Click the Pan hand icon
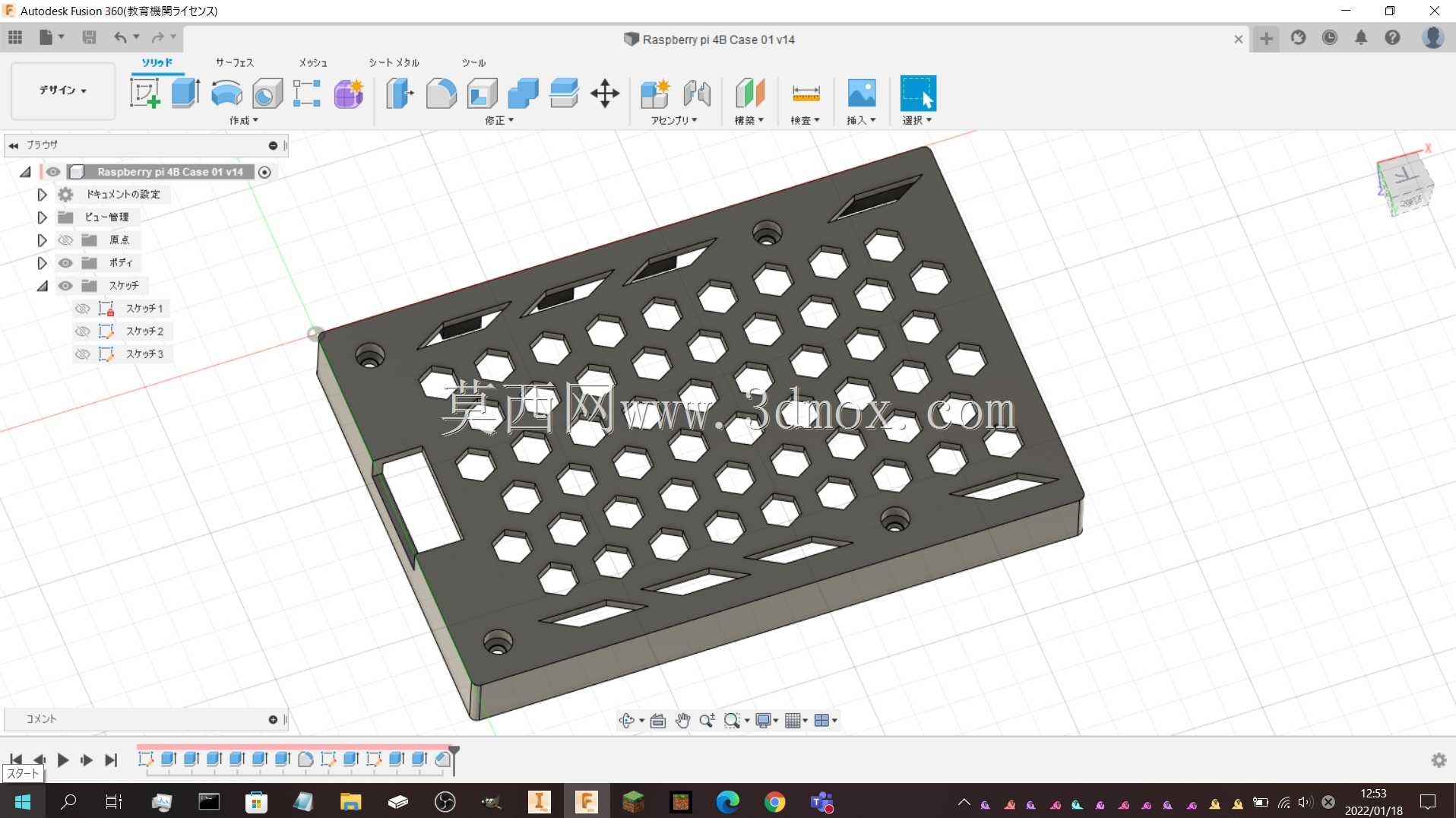Screen dimensions: 1456x818 [x=682, y=721]
